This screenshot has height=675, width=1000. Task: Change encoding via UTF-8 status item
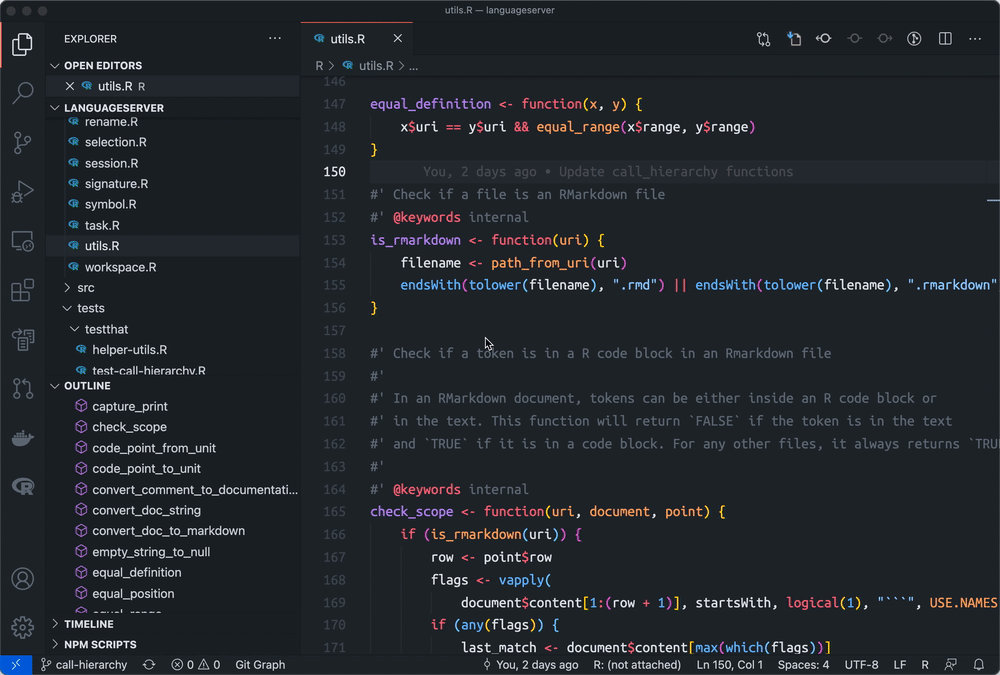pyautogui.click(x=862, y=665)
